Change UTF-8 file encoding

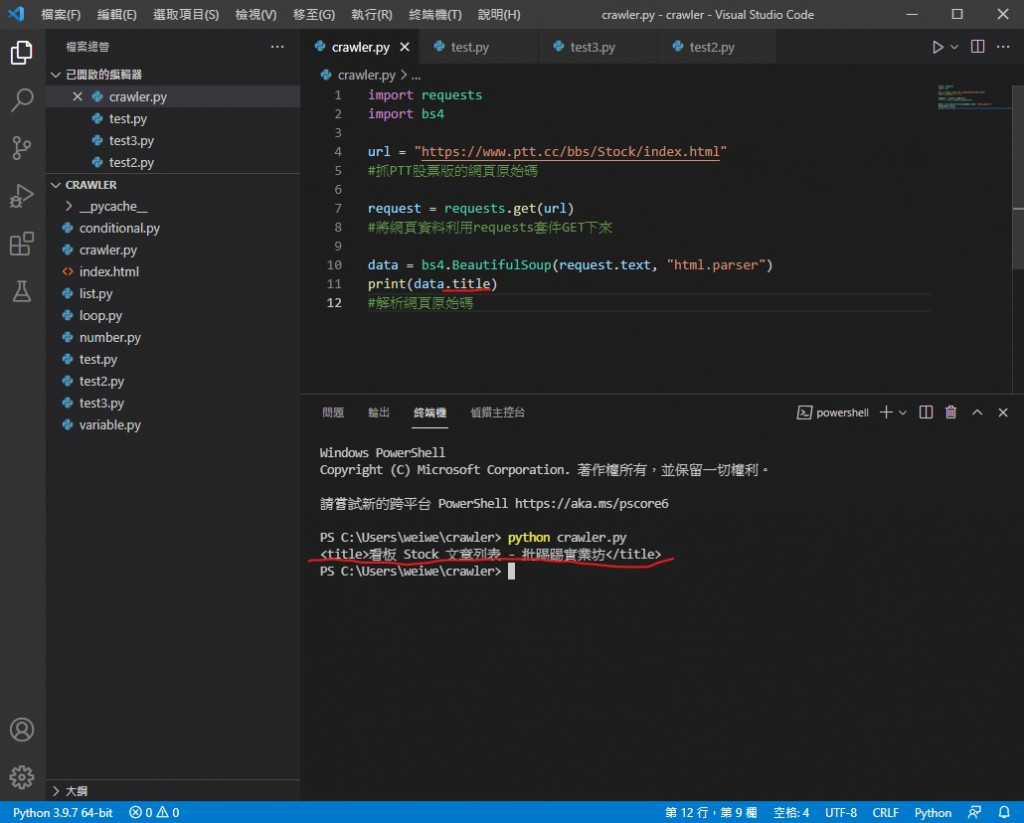[840, 812]
